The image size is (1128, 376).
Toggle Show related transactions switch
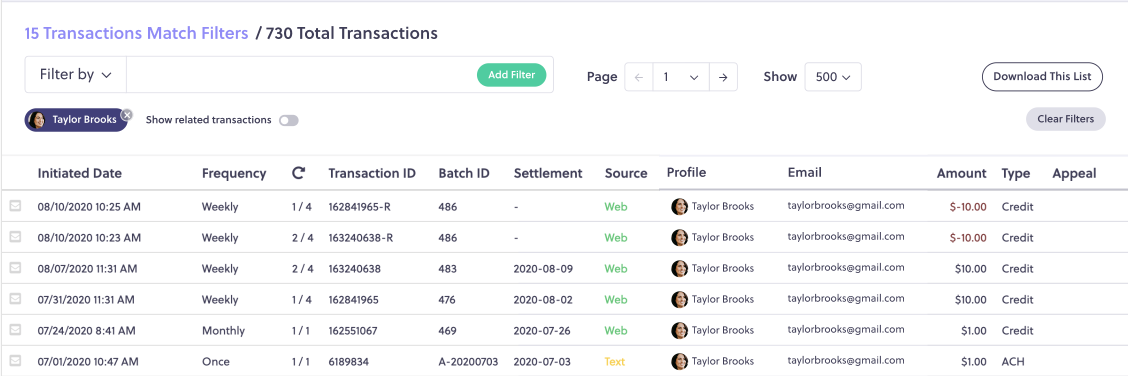point(289,121)
